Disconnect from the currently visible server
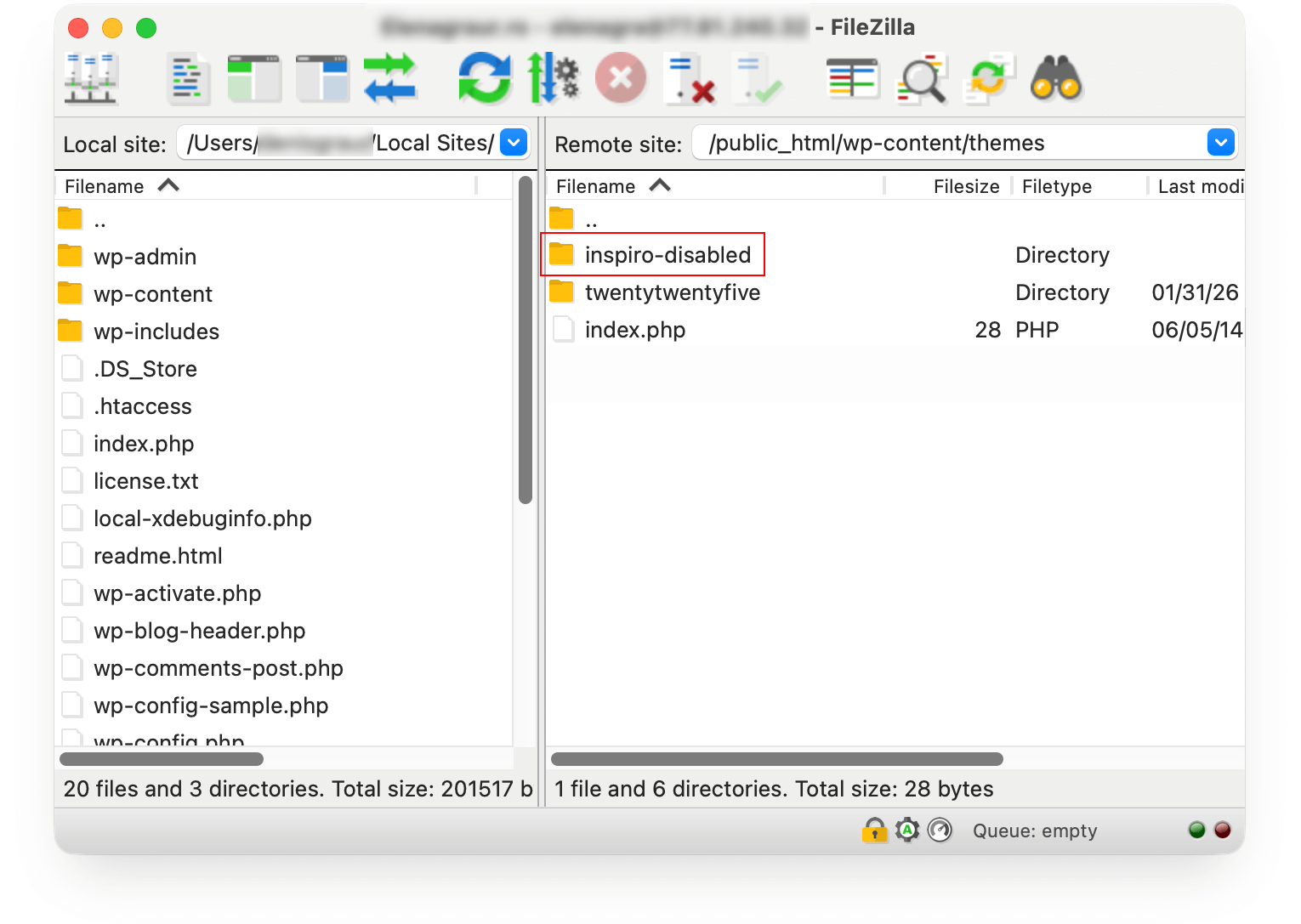This screenshot has width=1301, height=924. (690, 79)
